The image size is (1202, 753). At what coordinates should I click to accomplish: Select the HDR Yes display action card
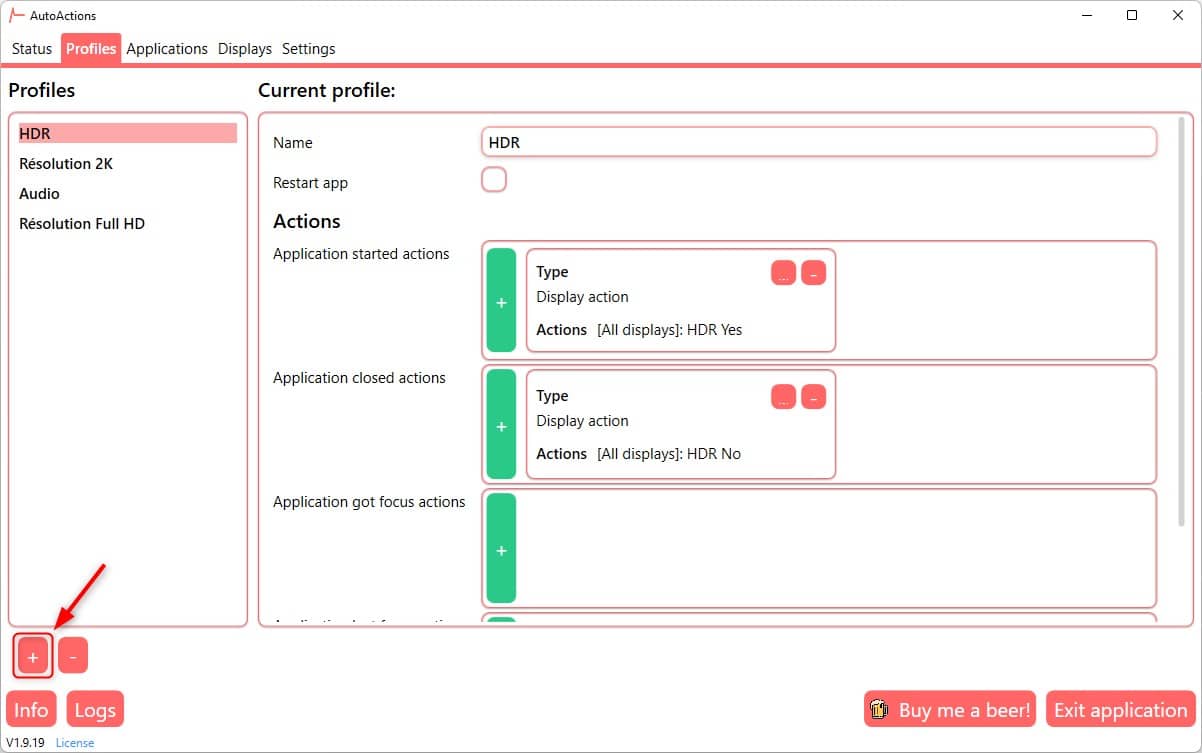(681, 300)
